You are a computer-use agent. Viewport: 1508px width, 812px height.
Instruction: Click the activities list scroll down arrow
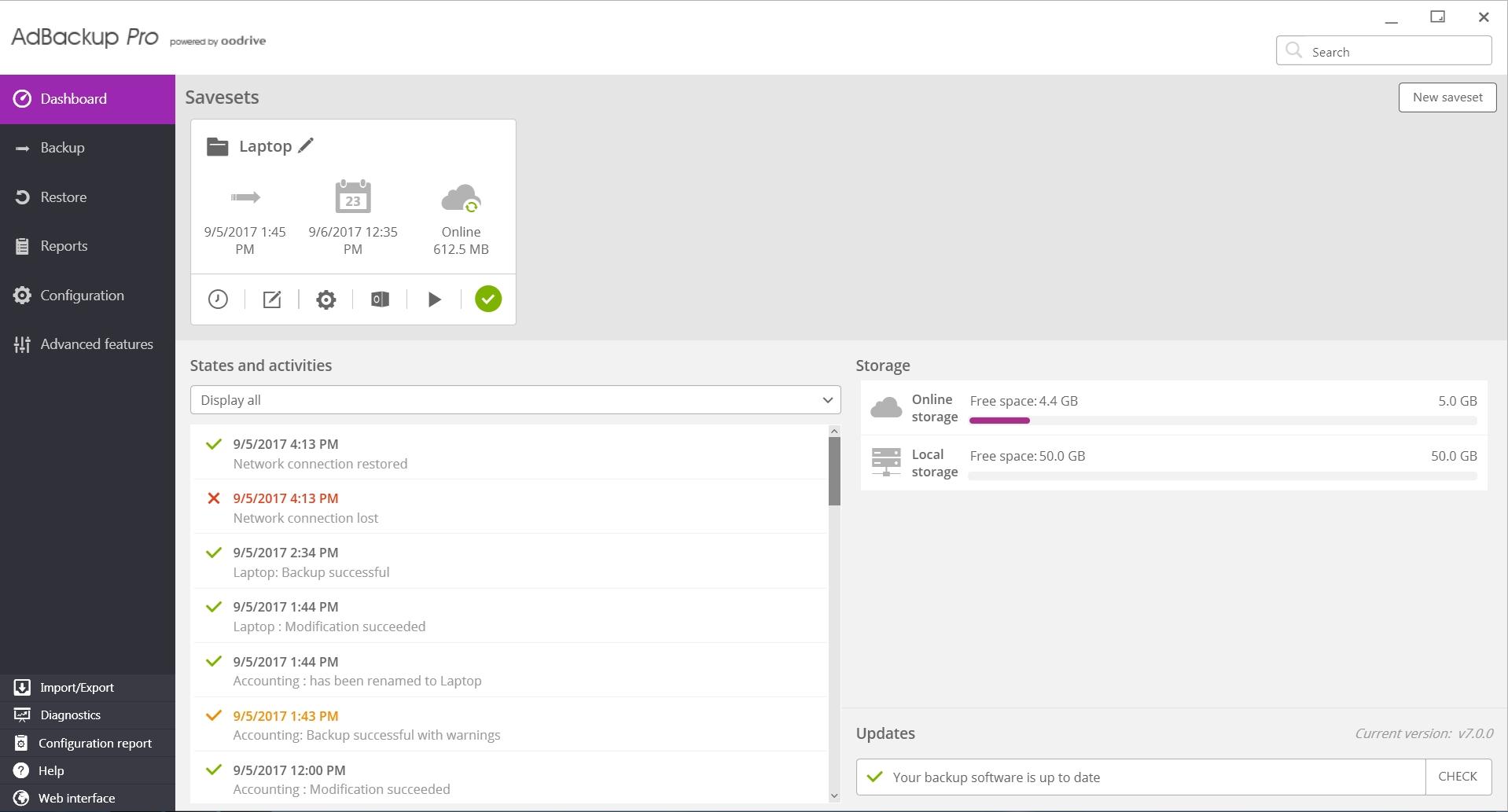834,796
